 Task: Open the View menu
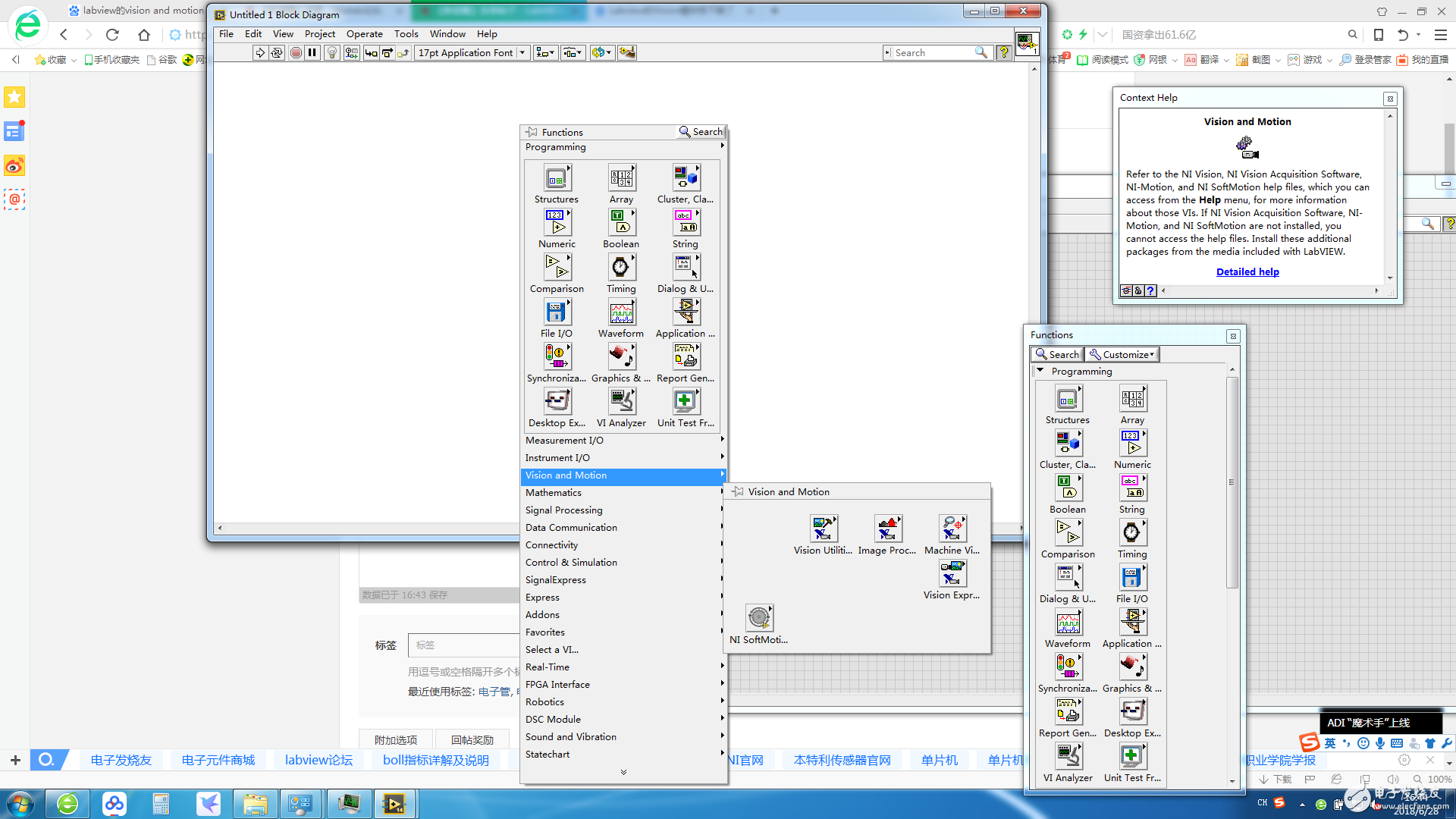(283, 33)
